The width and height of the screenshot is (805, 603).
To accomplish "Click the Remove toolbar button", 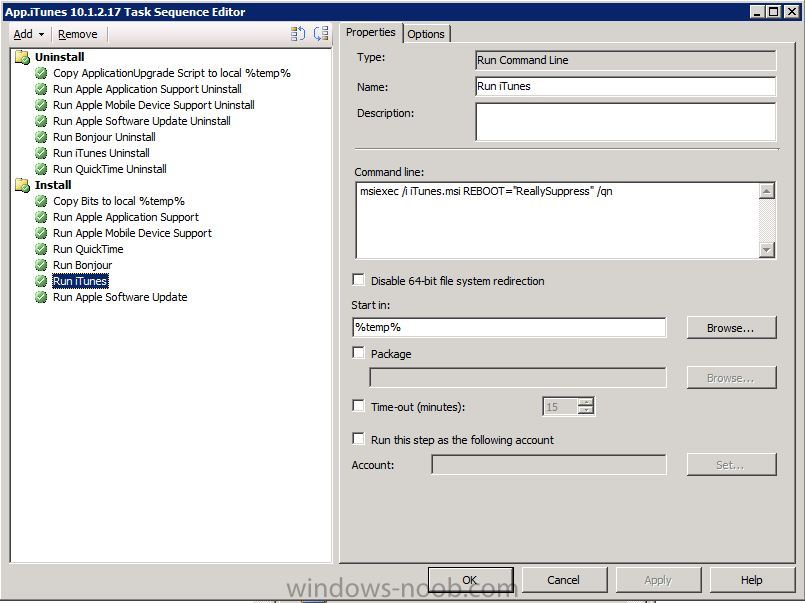I will pos(78,34).
